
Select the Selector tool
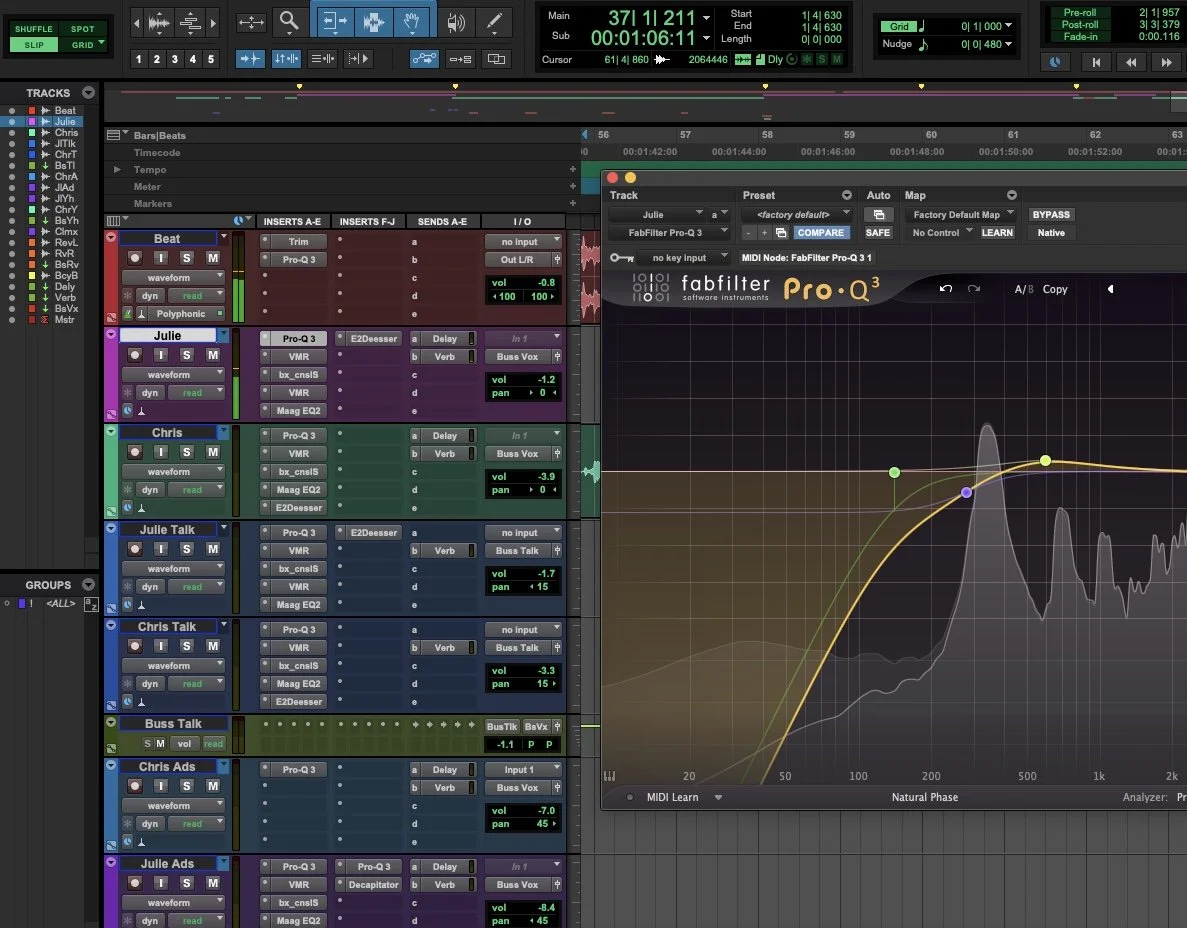[374, 21]
